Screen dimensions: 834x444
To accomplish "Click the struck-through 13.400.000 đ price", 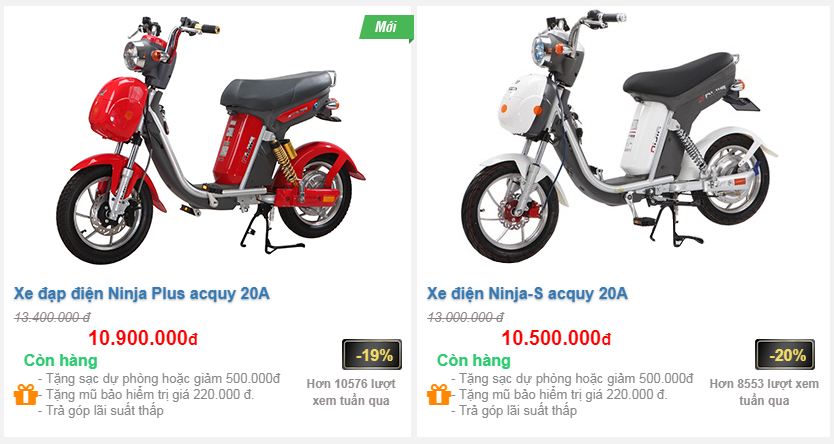I will [x=52, y=317].
